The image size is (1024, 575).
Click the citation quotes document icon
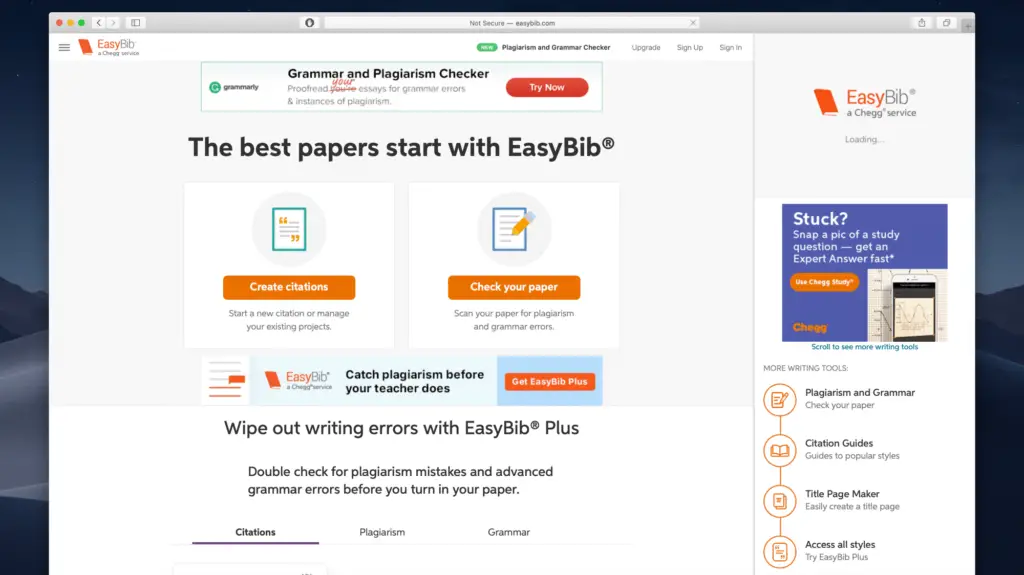(x=289, y=229)
